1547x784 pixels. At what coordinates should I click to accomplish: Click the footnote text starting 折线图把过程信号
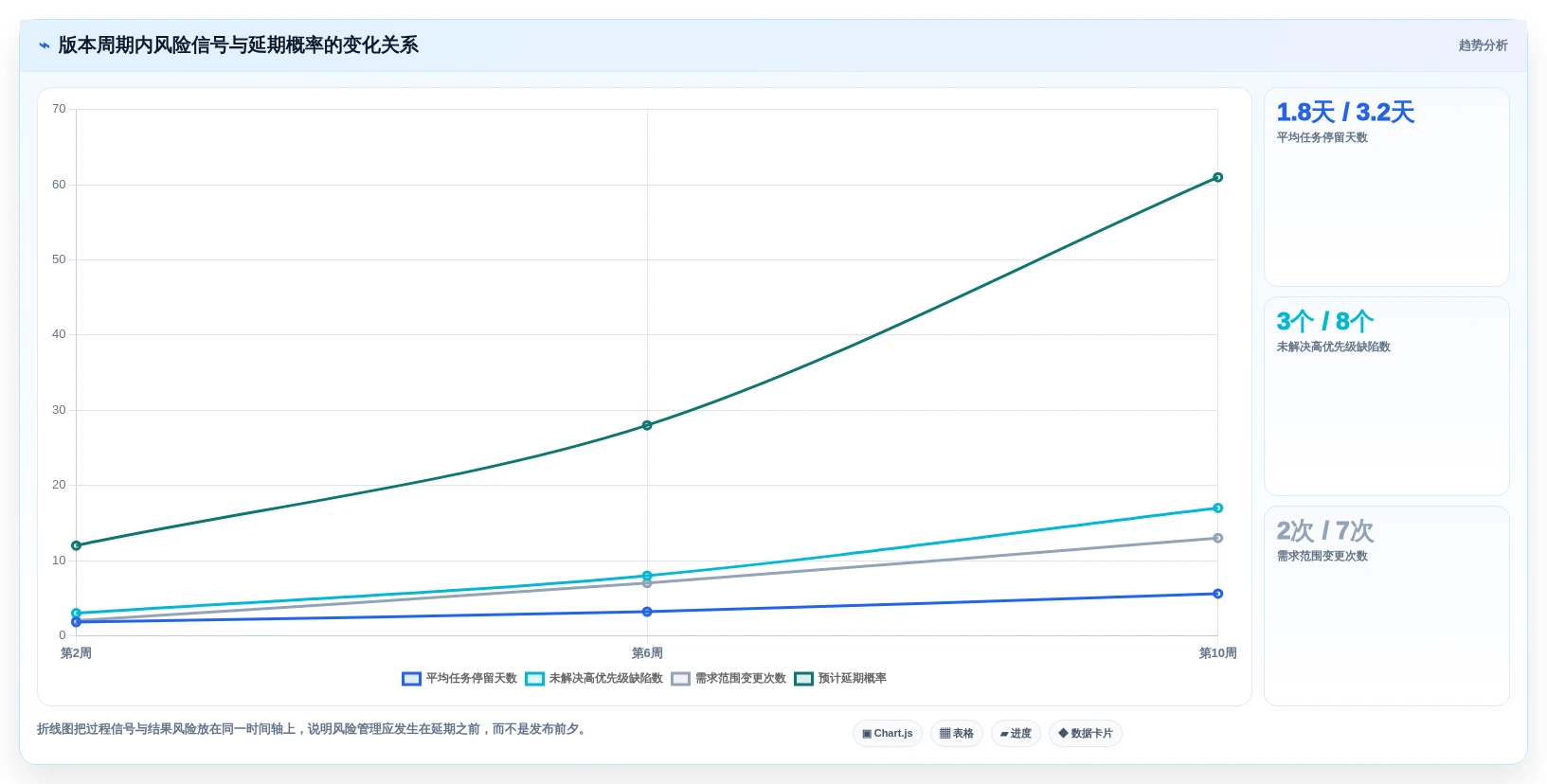click(x=314, y=730)
